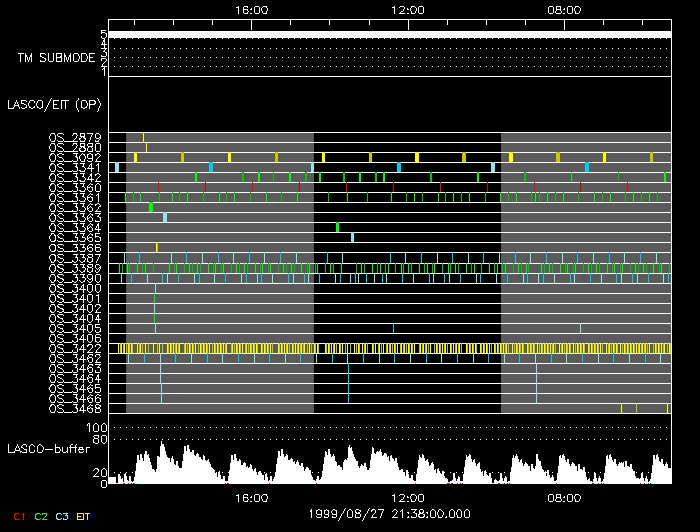Click the C3 legend label

point(63,515)
